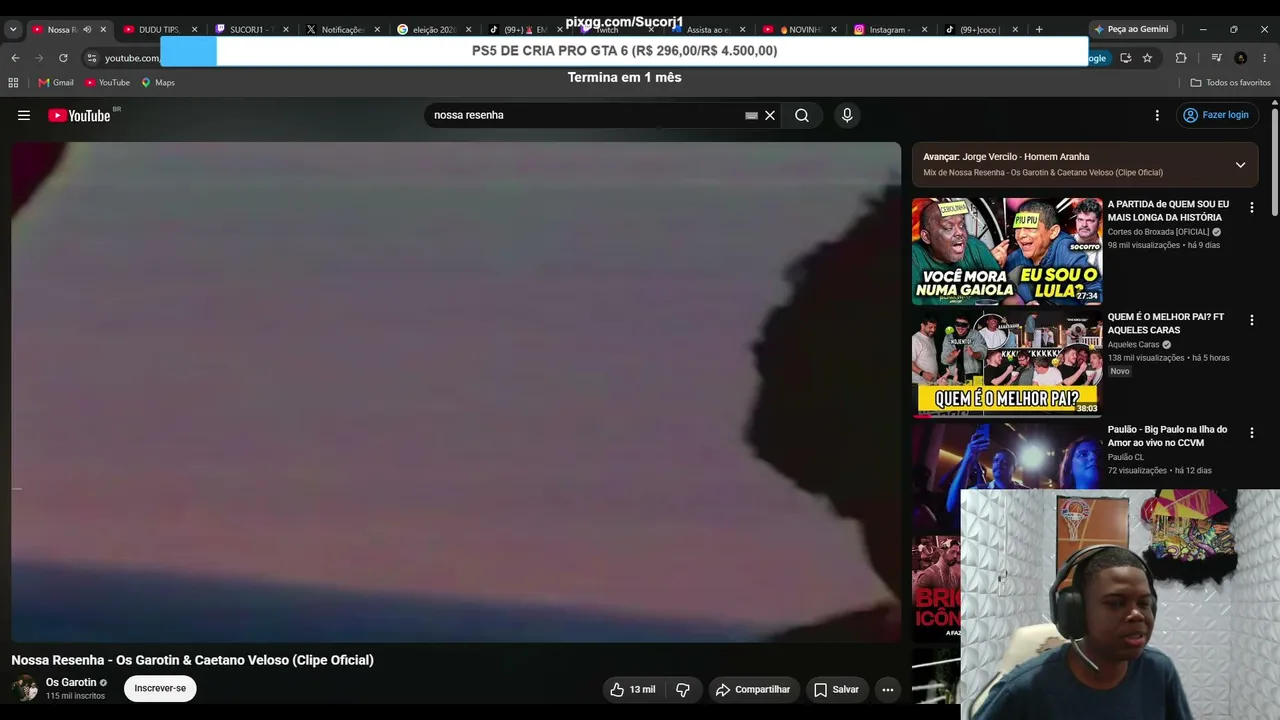Bookmark this page with star
The height and width of the screenshot is (720, 1280).
tap(1147, 58)
